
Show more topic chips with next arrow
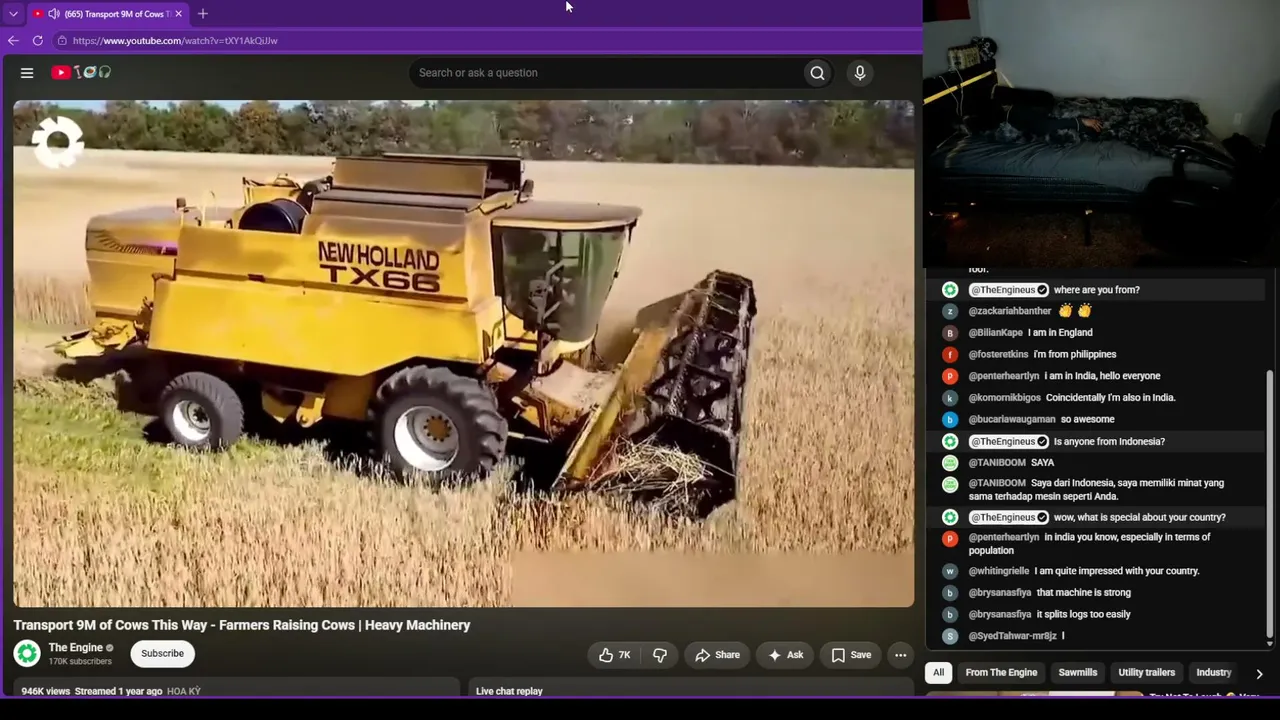pos(1259,674)
